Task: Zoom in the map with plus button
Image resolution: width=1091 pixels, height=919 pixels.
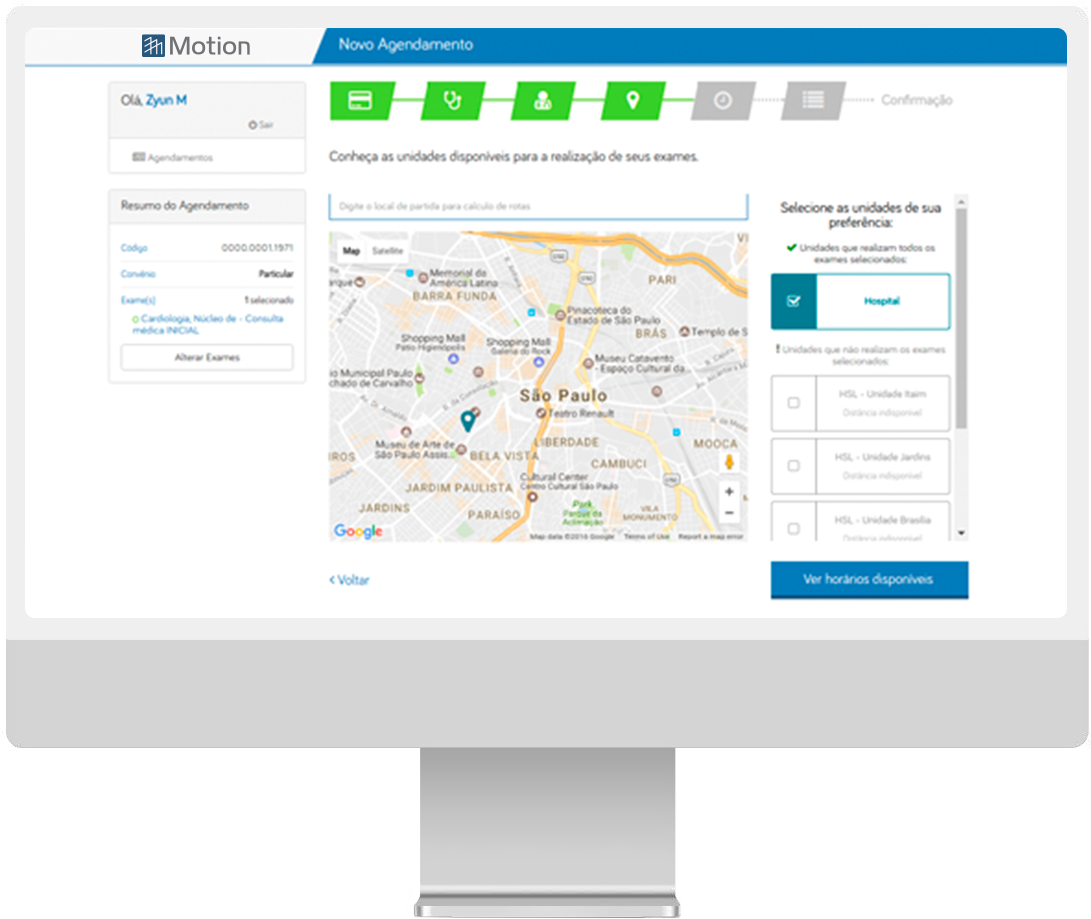Action: pos(729,492)
